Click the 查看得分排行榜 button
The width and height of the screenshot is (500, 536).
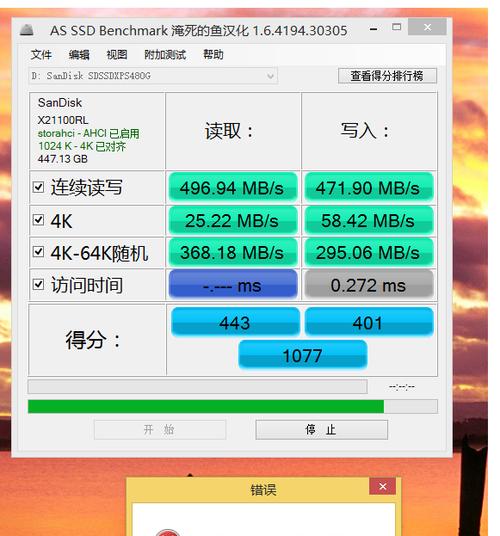coord(387,76)
